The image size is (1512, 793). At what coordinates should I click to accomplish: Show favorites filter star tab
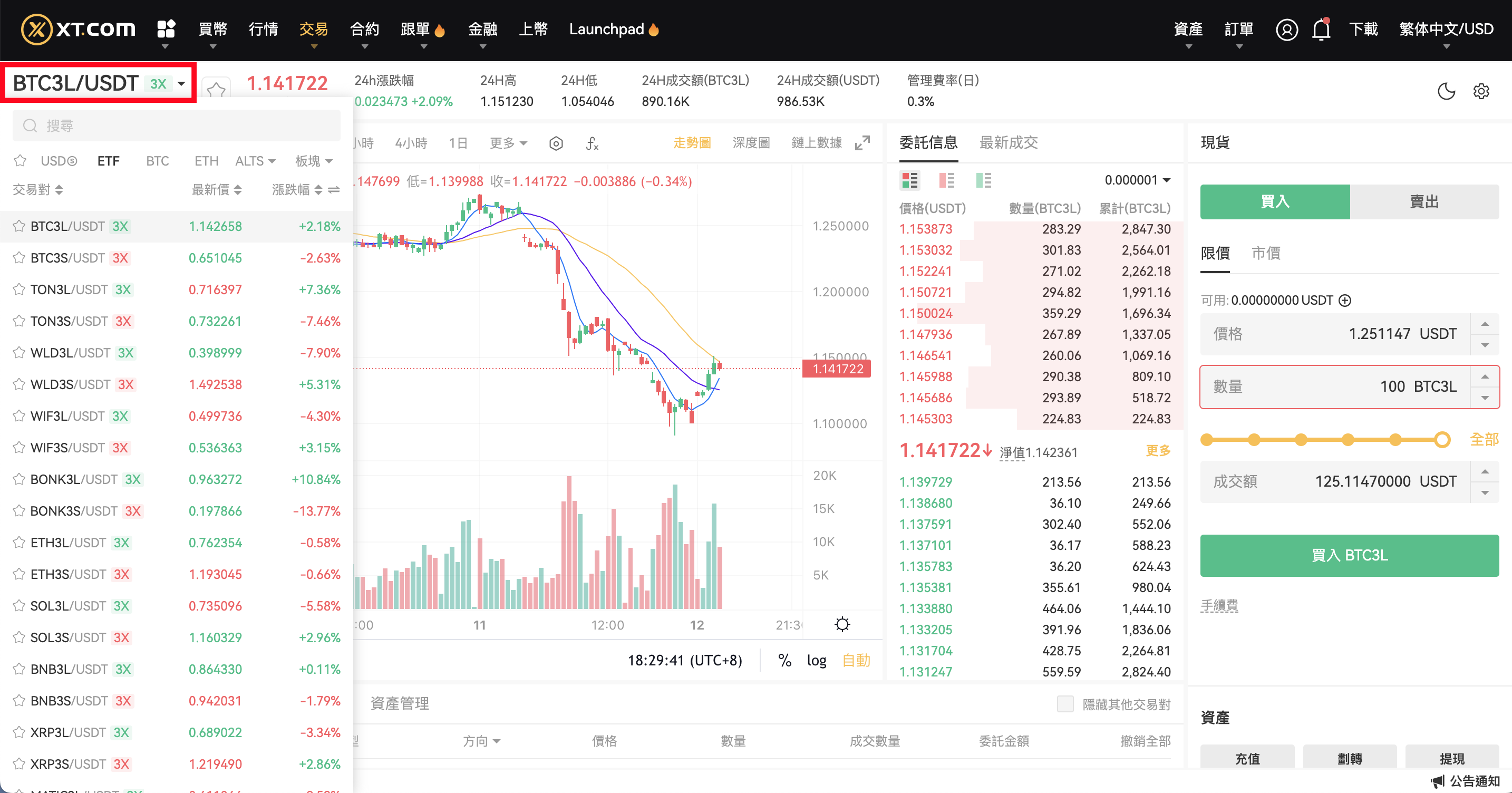click(x=20, y=160)
